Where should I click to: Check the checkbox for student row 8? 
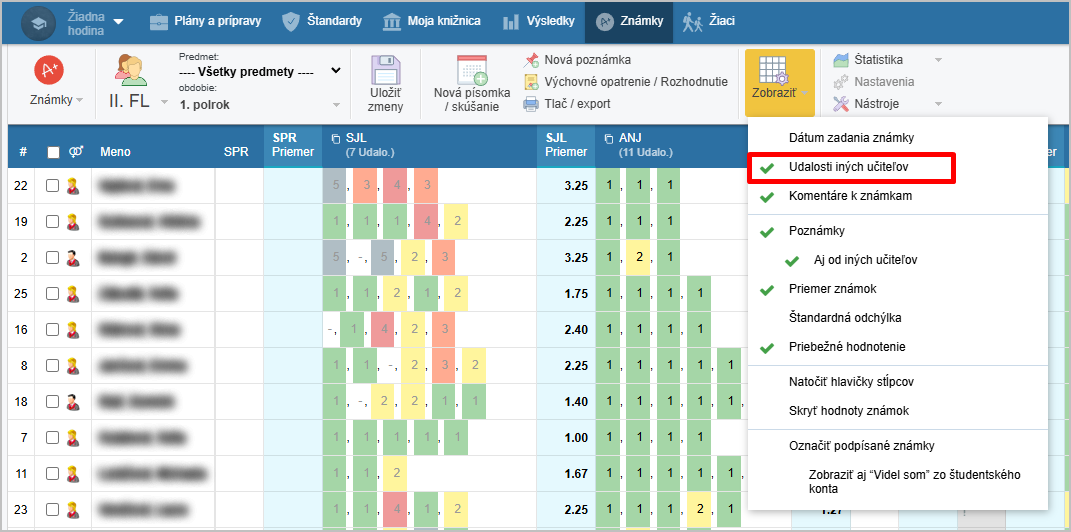53,365
